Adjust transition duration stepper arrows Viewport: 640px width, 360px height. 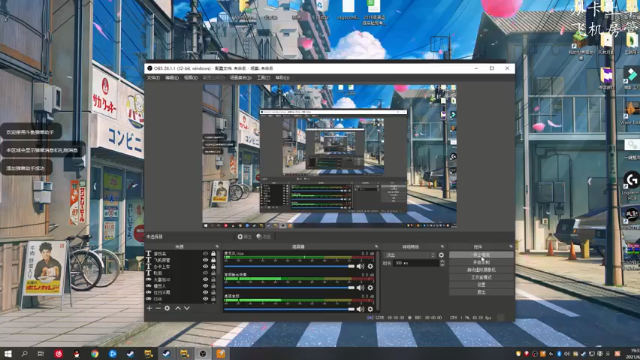click(x=442, y=263)
